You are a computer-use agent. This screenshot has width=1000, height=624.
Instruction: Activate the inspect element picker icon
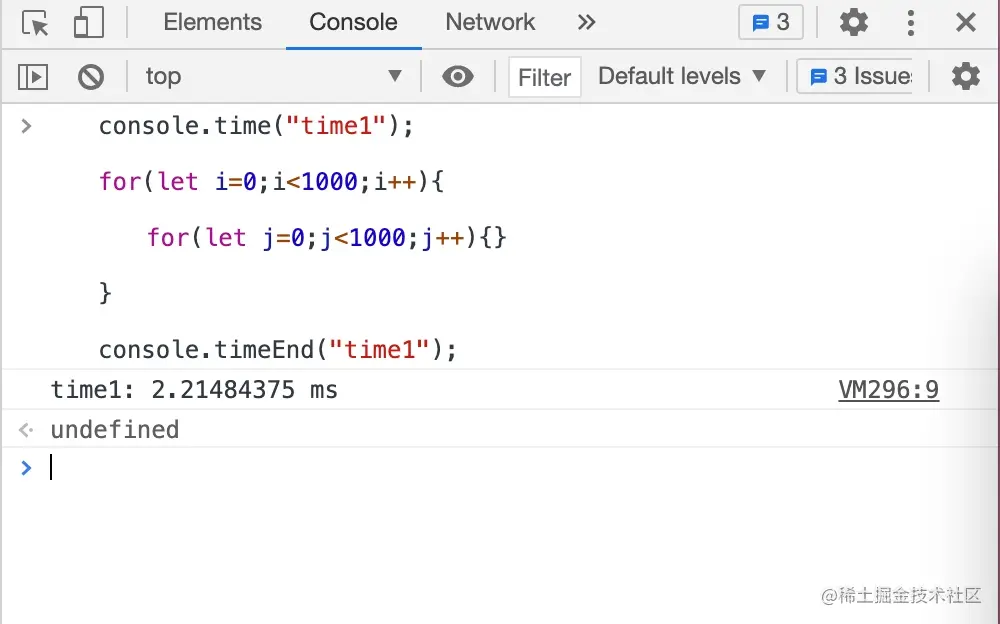[x=35, y=24]
